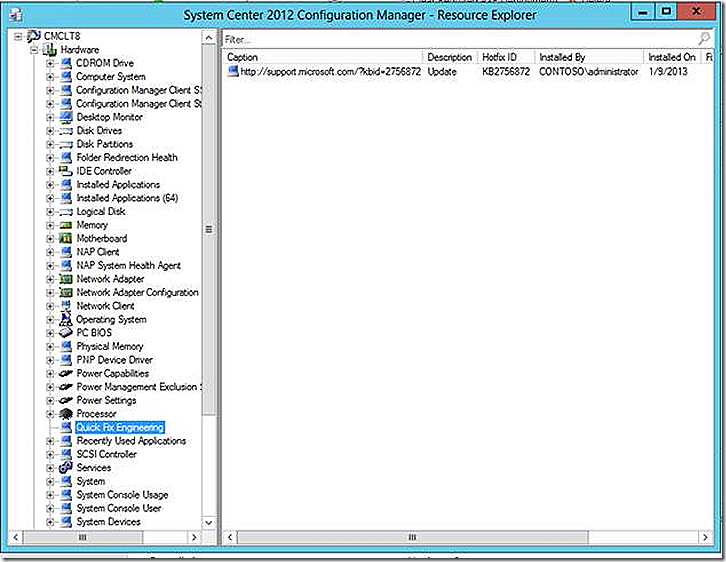Click the hotfix row icon beside support.microsoft.com link

233,71
